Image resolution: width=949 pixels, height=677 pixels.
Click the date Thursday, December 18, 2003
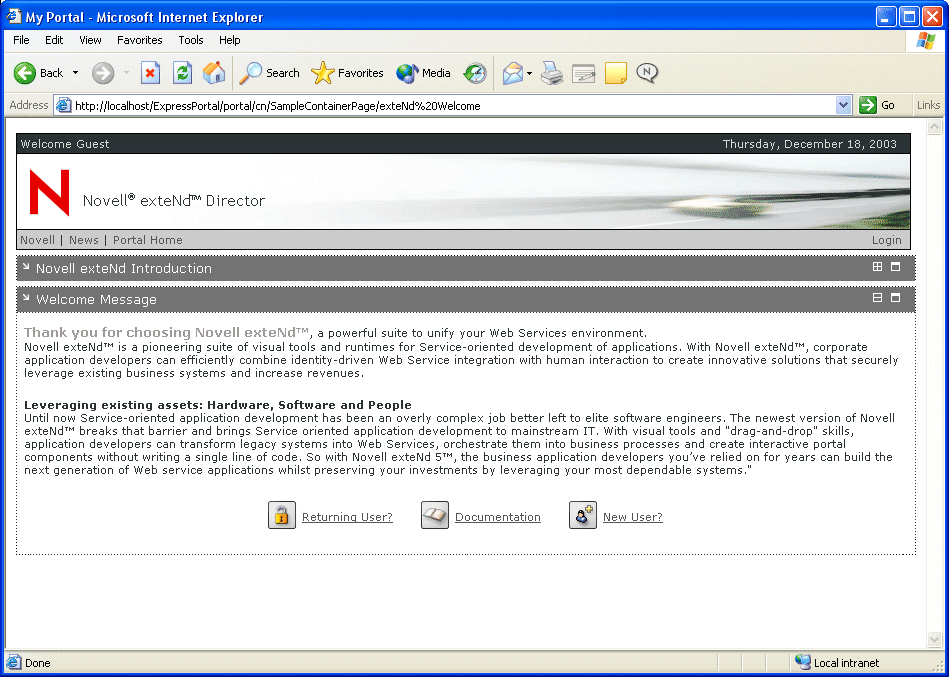(810, 144)
